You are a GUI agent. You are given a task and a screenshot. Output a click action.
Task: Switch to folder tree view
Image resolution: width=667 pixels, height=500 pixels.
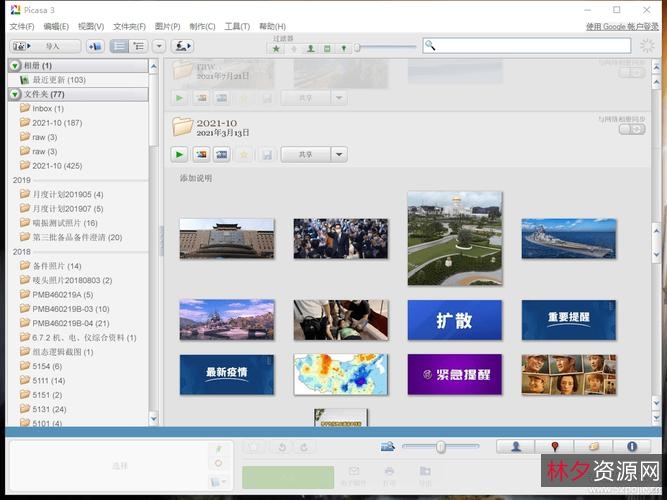138,46
